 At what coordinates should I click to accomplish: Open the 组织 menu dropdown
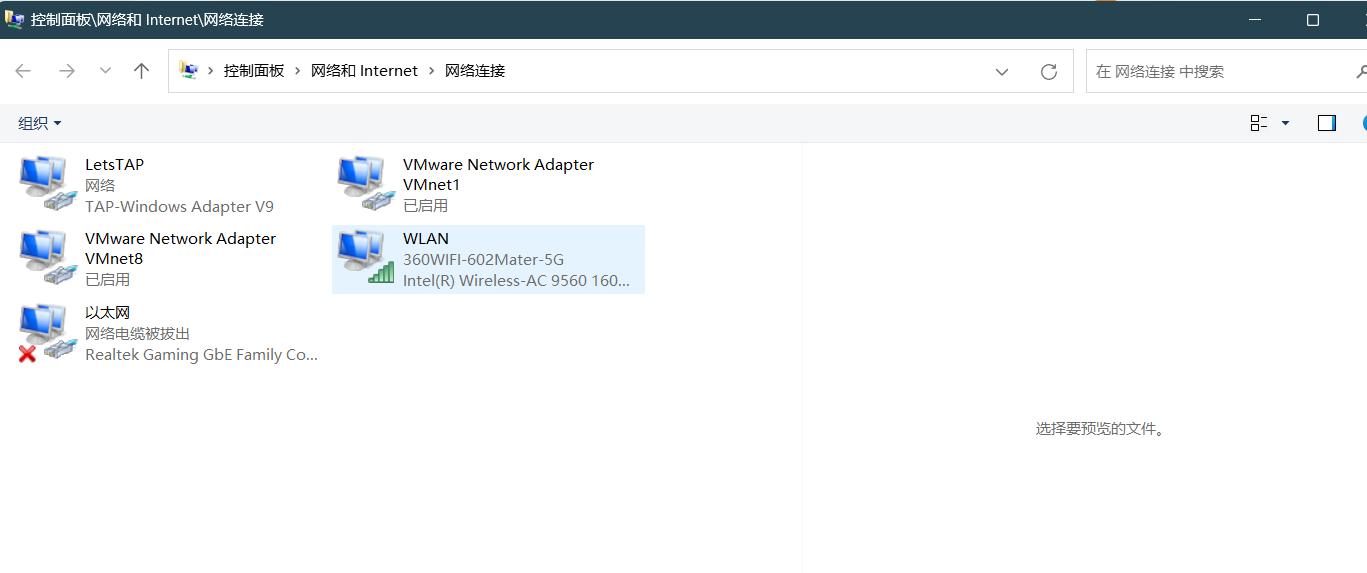point(40,123)
